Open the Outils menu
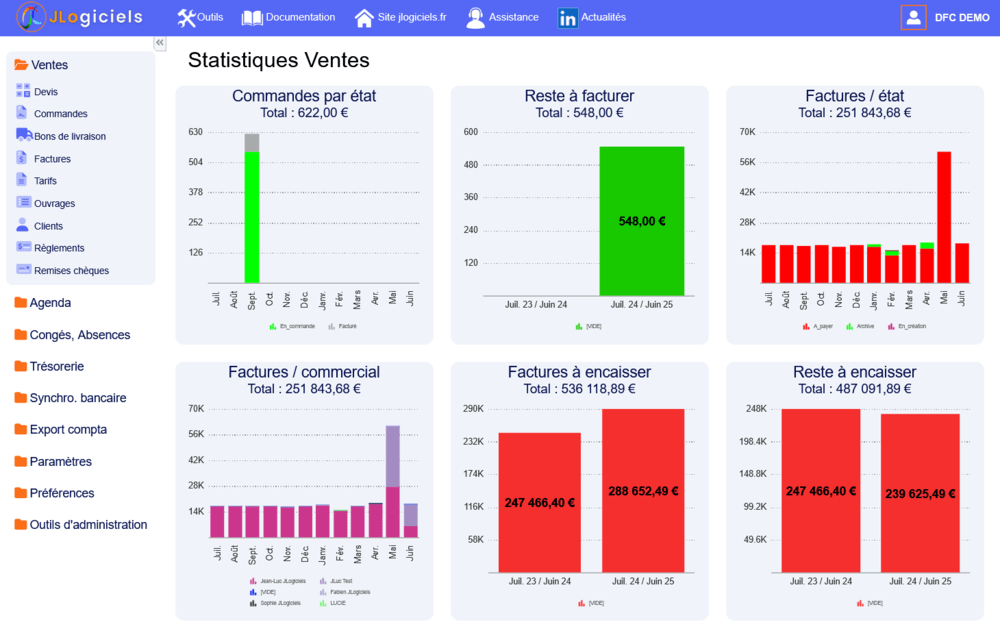The height and width of the screenshot is (644, 1000). (x=200, y=17)
